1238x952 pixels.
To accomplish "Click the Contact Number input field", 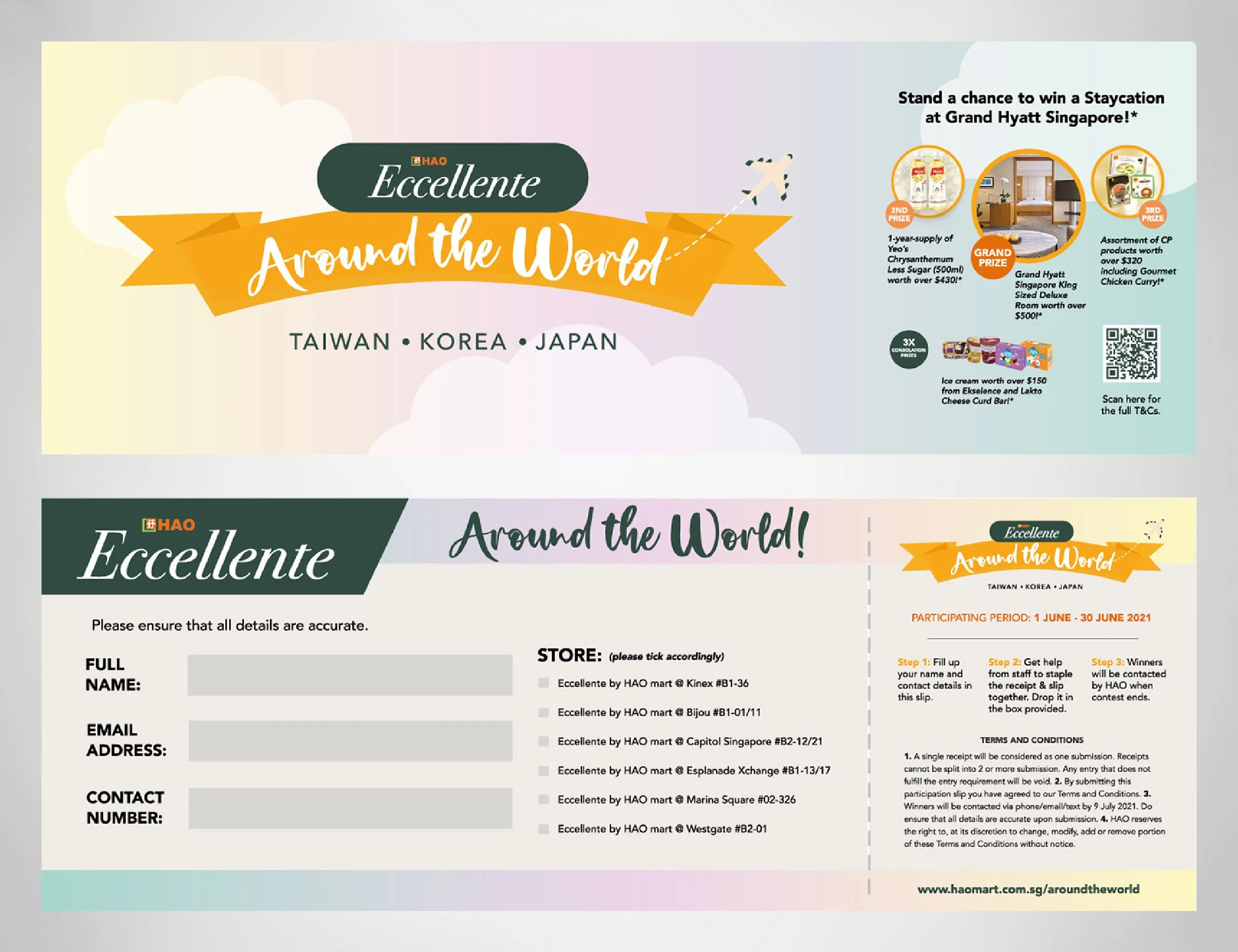I will coord(350,809).
